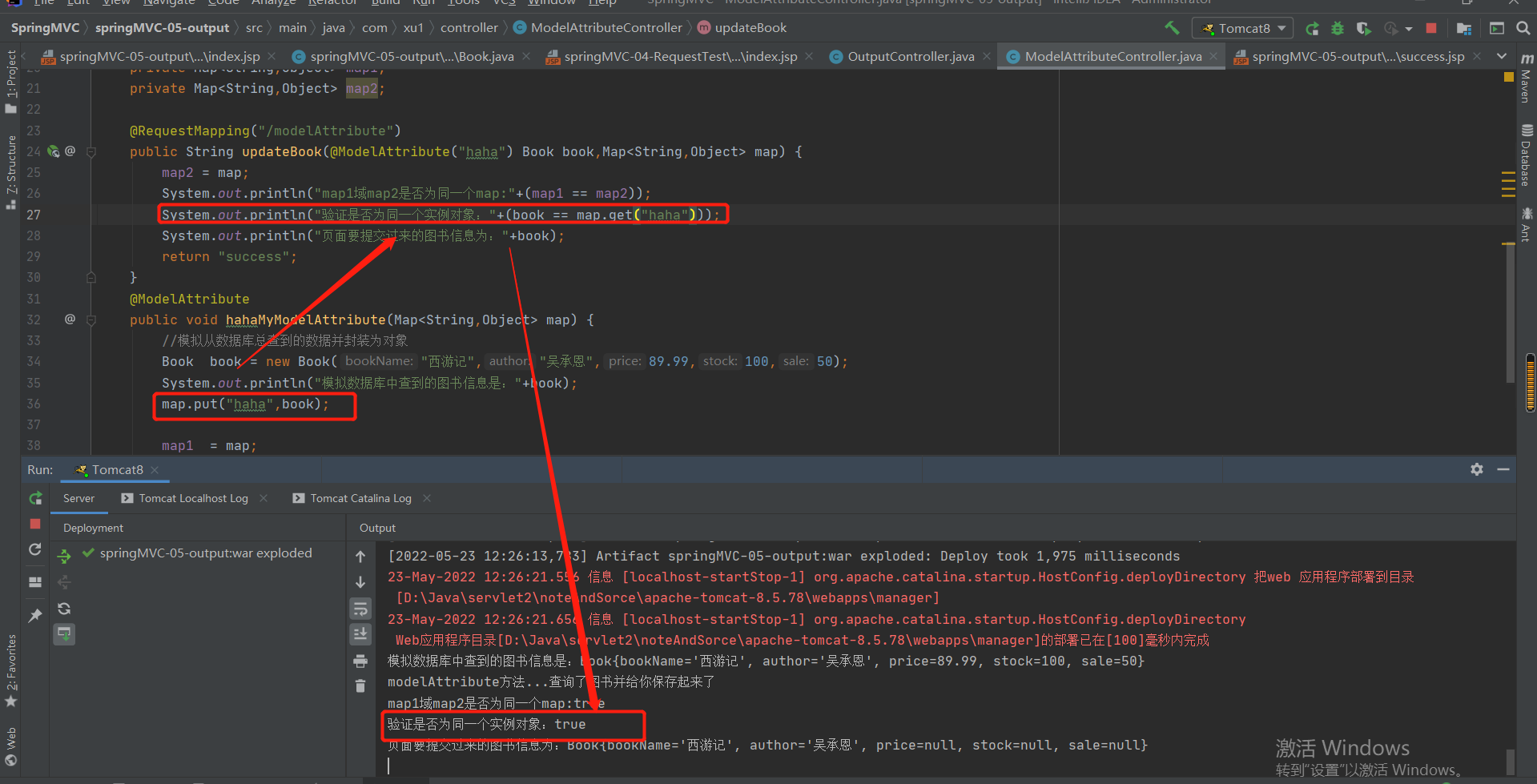This screenshot has width=1537, height=784.
Task: Click the updateBook method breadcrumb
Action: coord(742,28)
